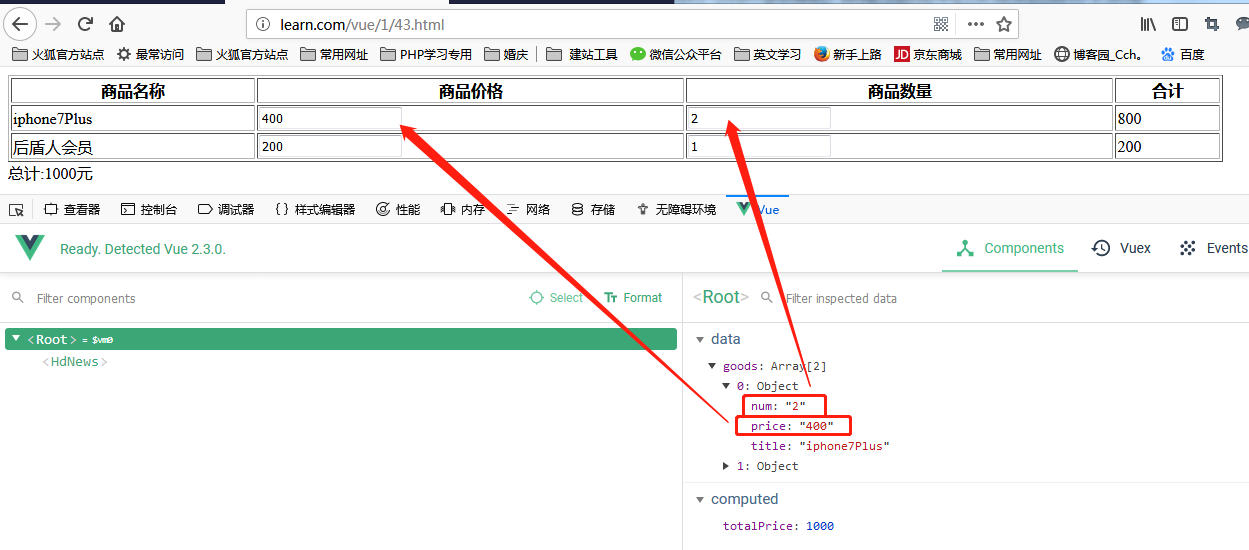This screenshot has height=550, width=1249.
Task: Switch to the 控制台 console tab
Action: (x=149, y=209)
